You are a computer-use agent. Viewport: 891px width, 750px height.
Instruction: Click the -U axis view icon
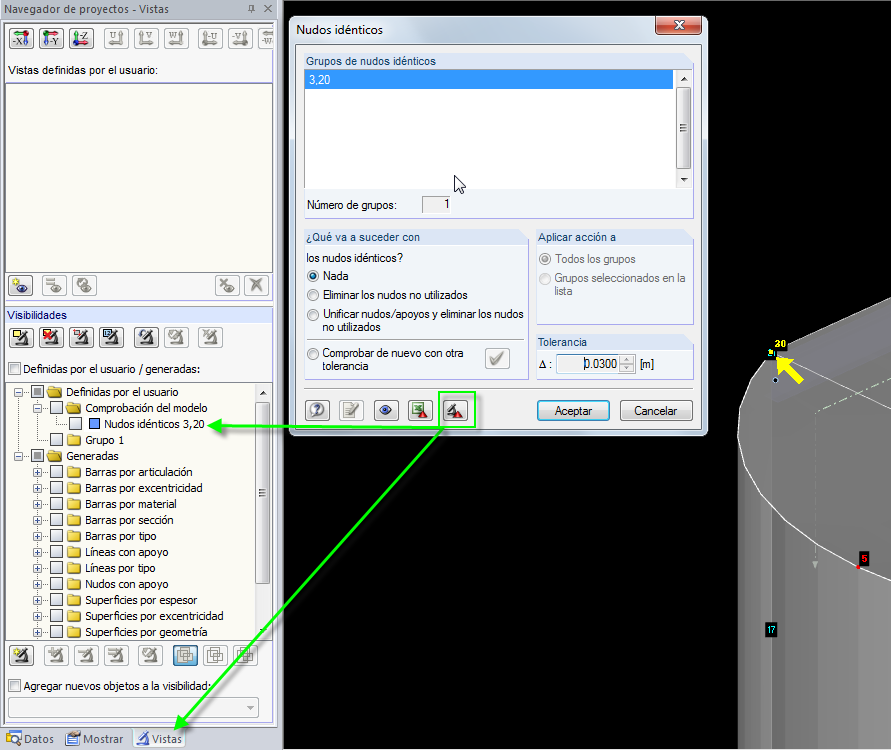(x=210, y=39)
